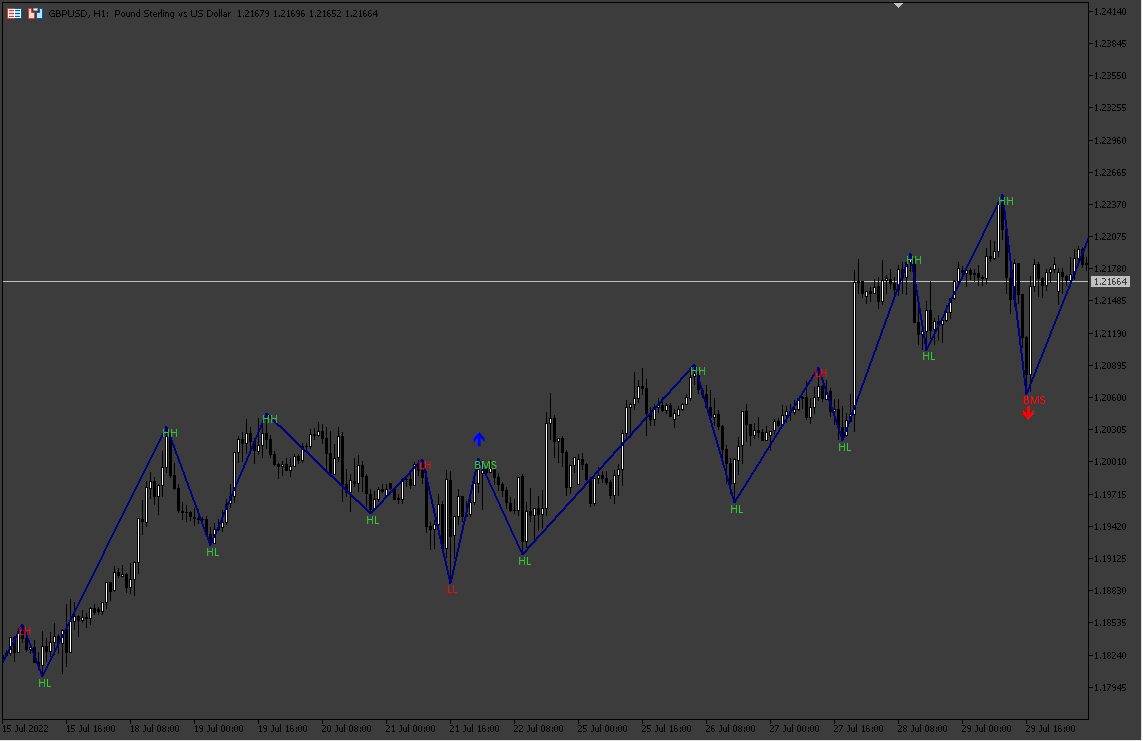The width and height of the screenshot is (1143, 741).
Task: Click the chart shift triangle marker at top
Action: [899, 5]
